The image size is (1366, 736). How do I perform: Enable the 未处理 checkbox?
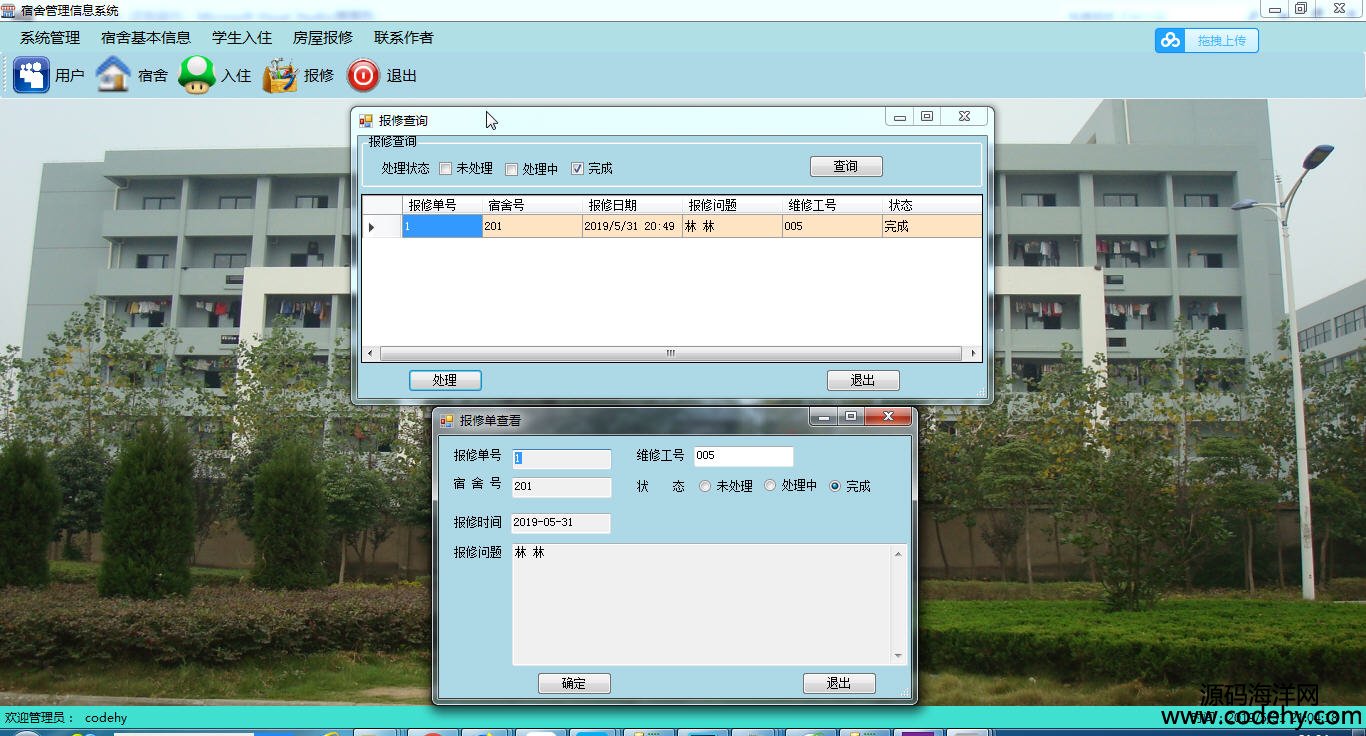tap(446, 169)
